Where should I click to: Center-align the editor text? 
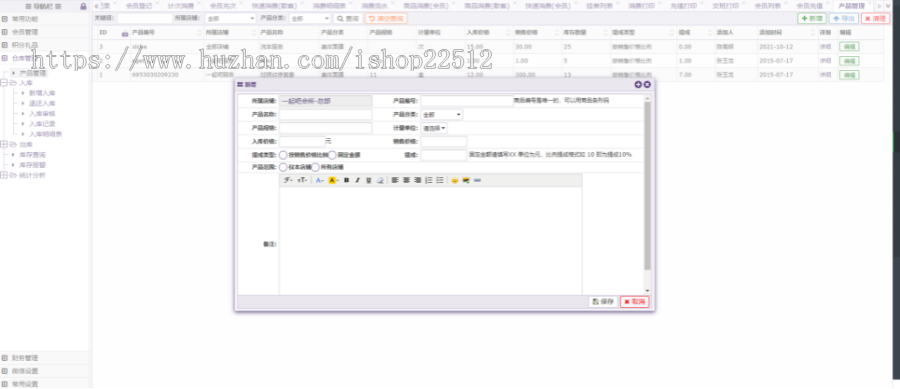[x=406, y=180]
